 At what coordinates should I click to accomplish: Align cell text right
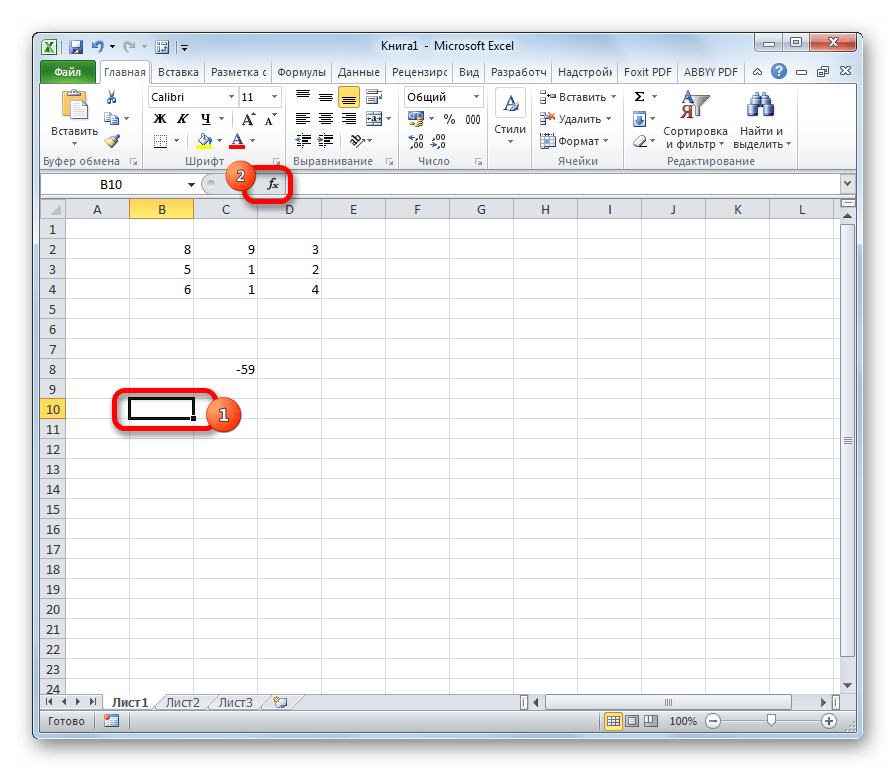(x=349, y=119)
